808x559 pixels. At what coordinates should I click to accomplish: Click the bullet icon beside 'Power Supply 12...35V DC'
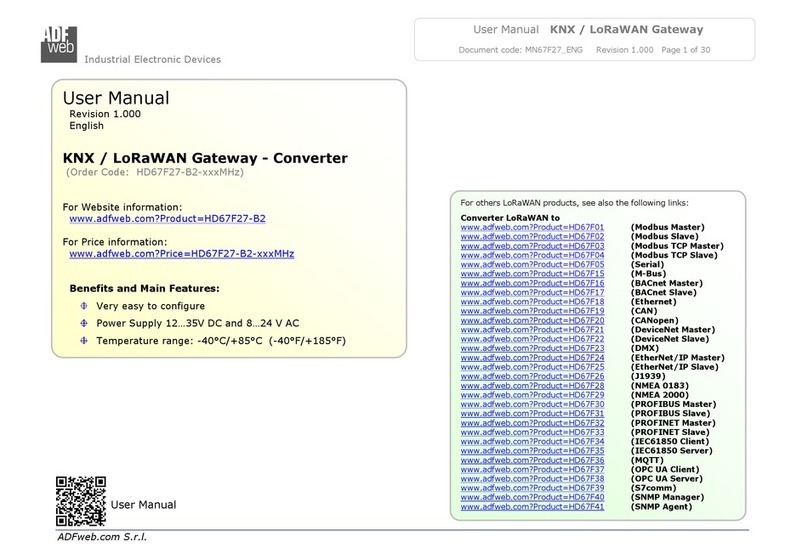[84, 323]
